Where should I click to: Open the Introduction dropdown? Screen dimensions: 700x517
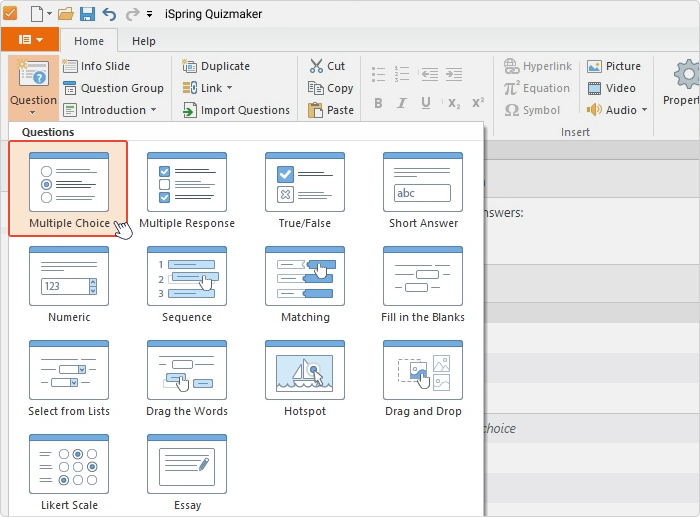(110, 110)
